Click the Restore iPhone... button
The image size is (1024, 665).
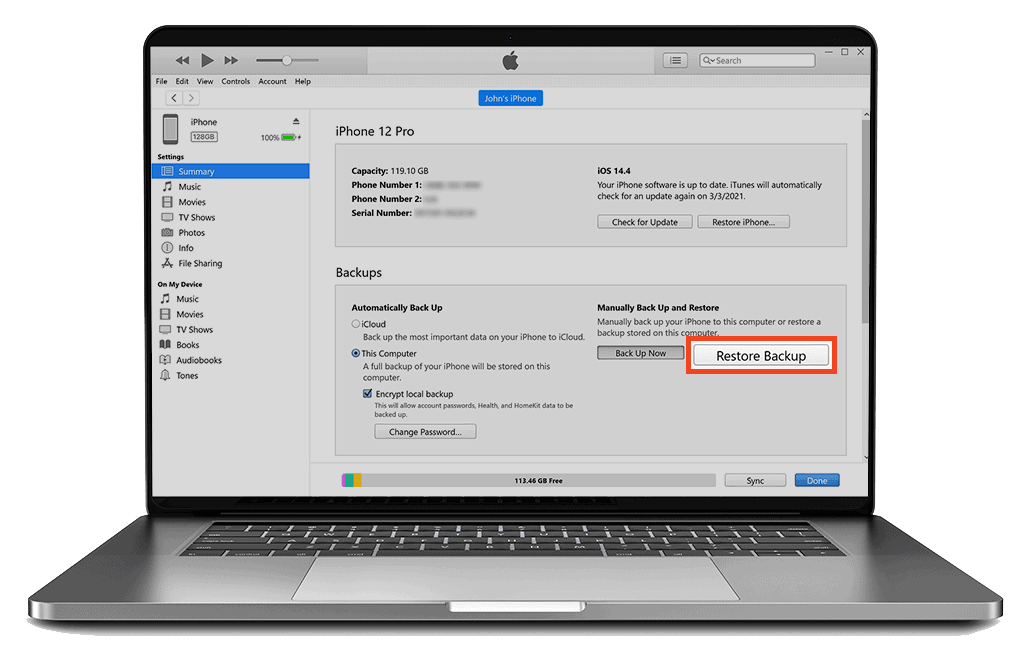[743, 222]
